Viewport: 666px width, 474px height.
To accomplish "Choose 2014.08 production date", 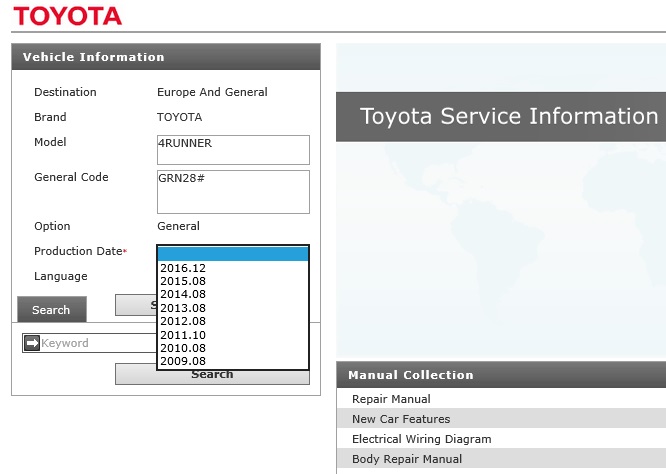I will [233, 294].
